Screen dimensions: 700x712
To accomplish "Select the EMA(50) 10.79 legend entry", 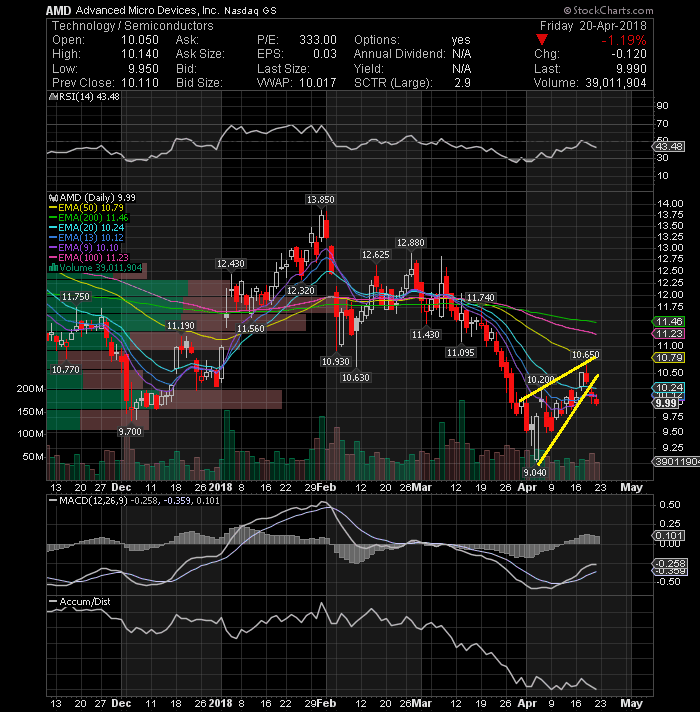I will click(x=86, y=208).
